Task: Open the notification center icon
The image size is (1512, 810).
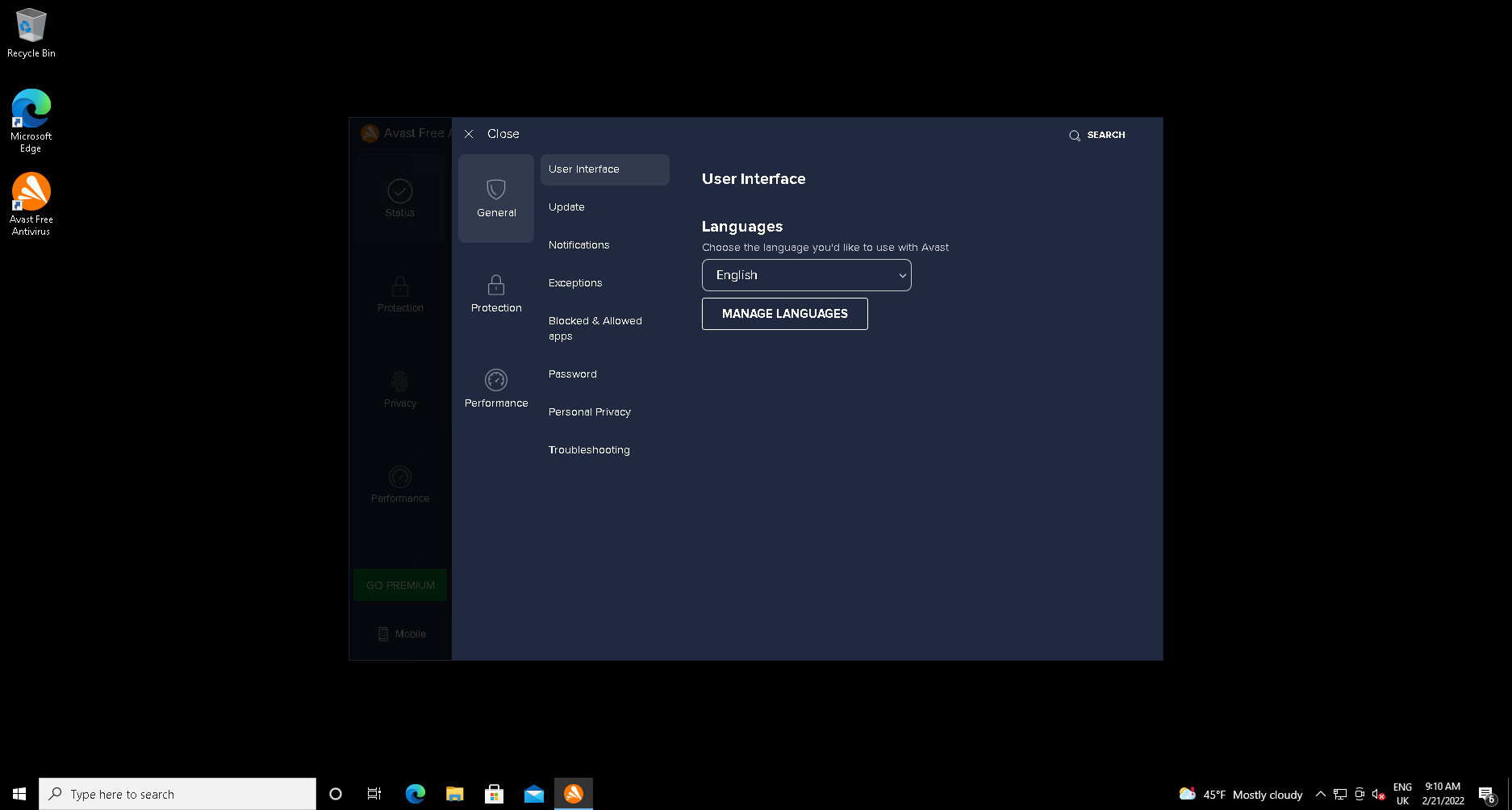Action: pos(1487,795)
